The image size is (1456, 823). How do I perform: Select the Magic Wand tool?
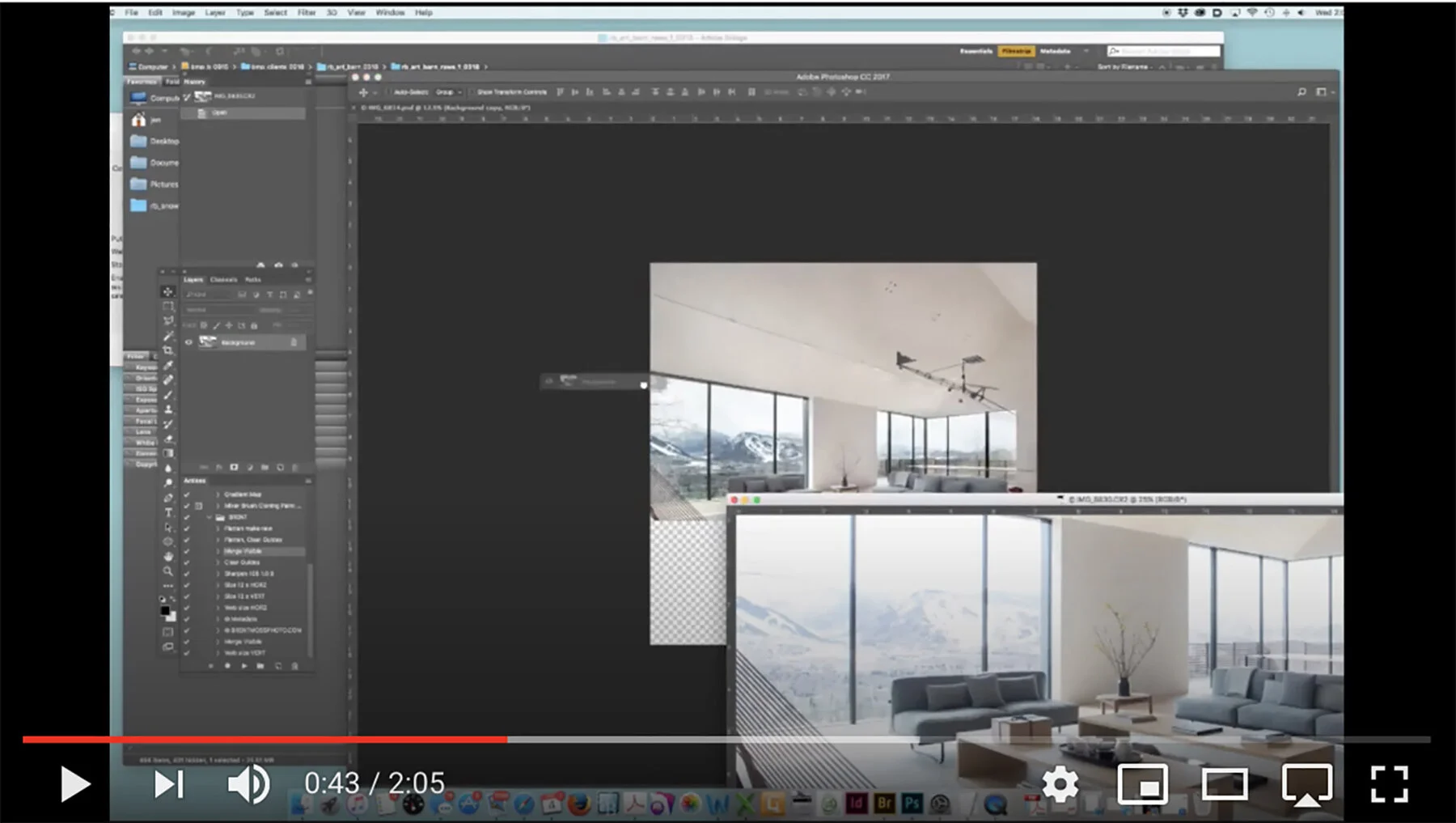[168, 336]
